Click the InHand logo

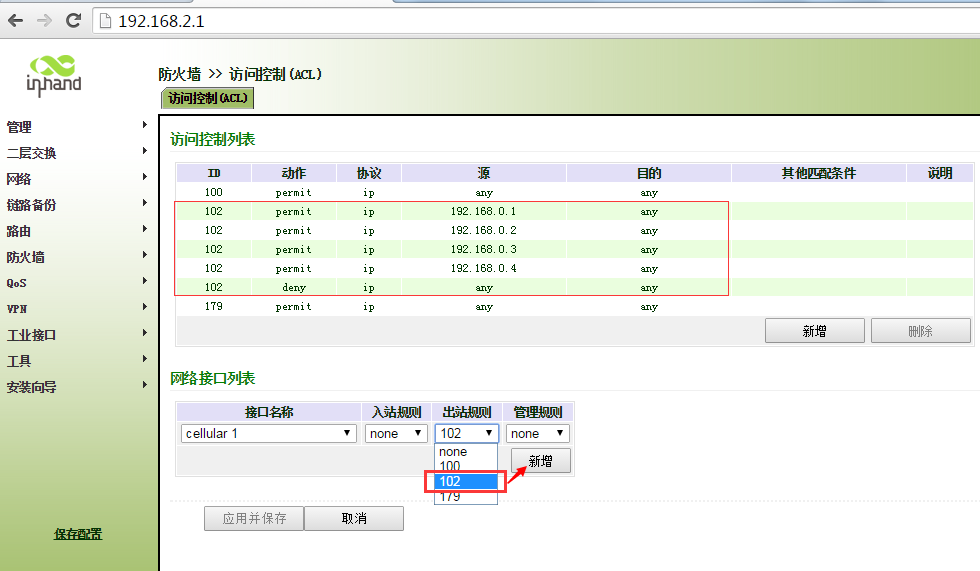(53, 75)
